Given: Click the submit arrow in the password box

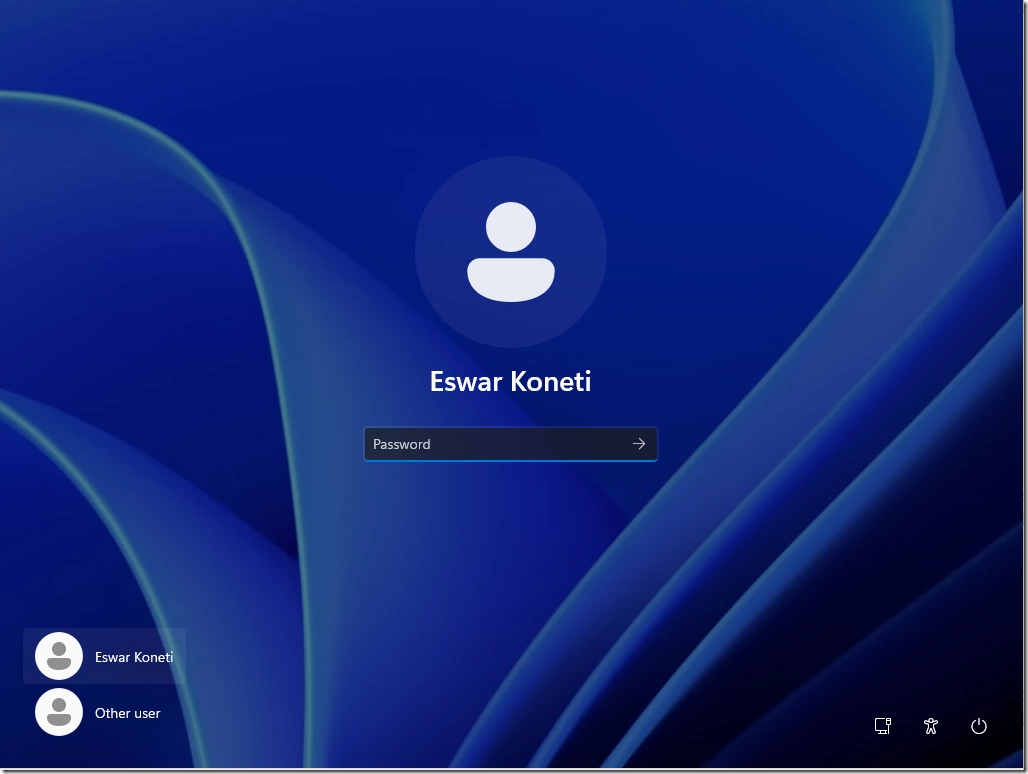Looking at the screenshot, I should [639, 443].
